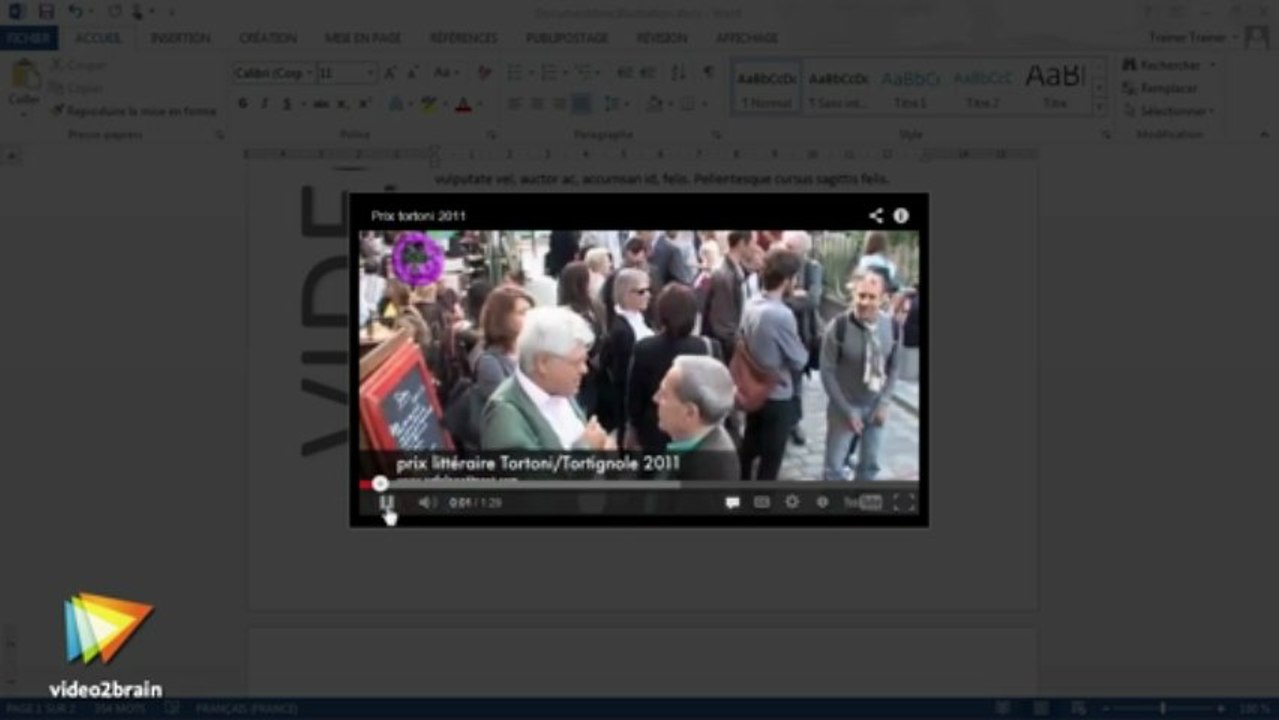
Task: Open the Customize Quick Access Toolbar arrow
Action: coord(171,12)
